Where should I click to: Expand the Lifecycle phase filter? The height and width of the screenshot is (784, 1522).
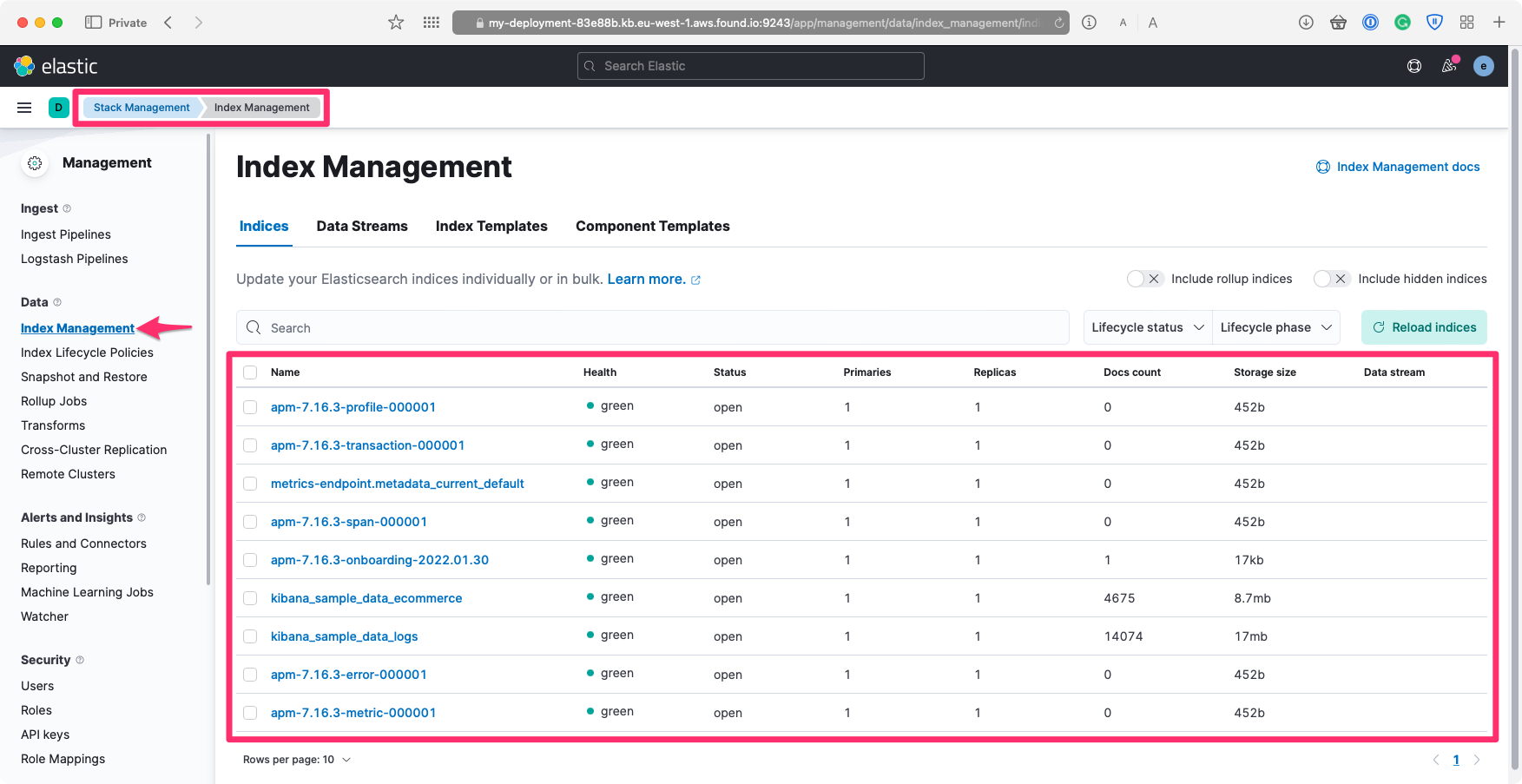[1275, 327]
